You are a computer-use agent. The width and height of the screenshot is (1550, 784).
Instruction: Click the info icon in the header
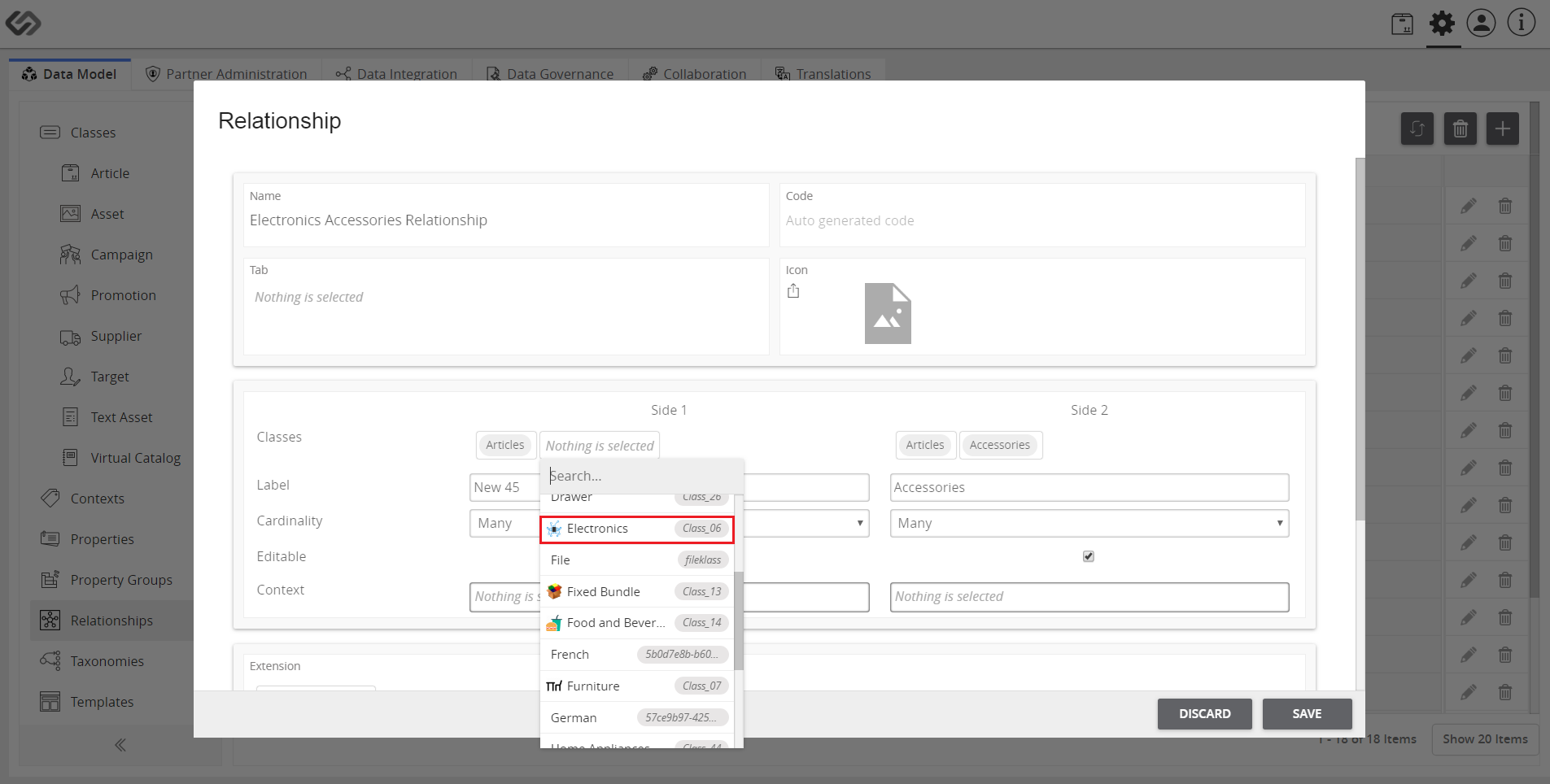1521,23
